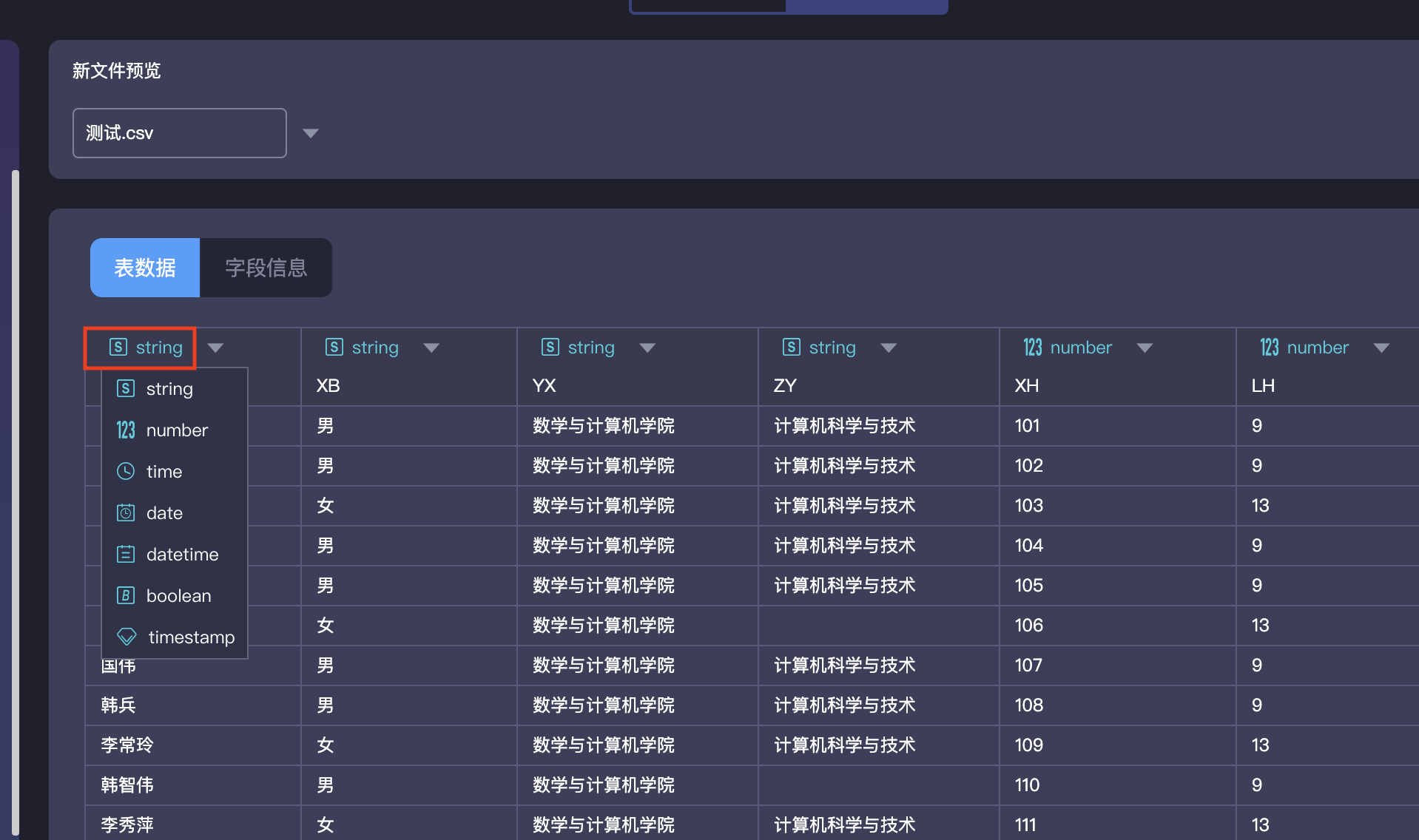This screenshot has width=1419, height=840.
Task: Click the XB column header
Action: (328, 385)
